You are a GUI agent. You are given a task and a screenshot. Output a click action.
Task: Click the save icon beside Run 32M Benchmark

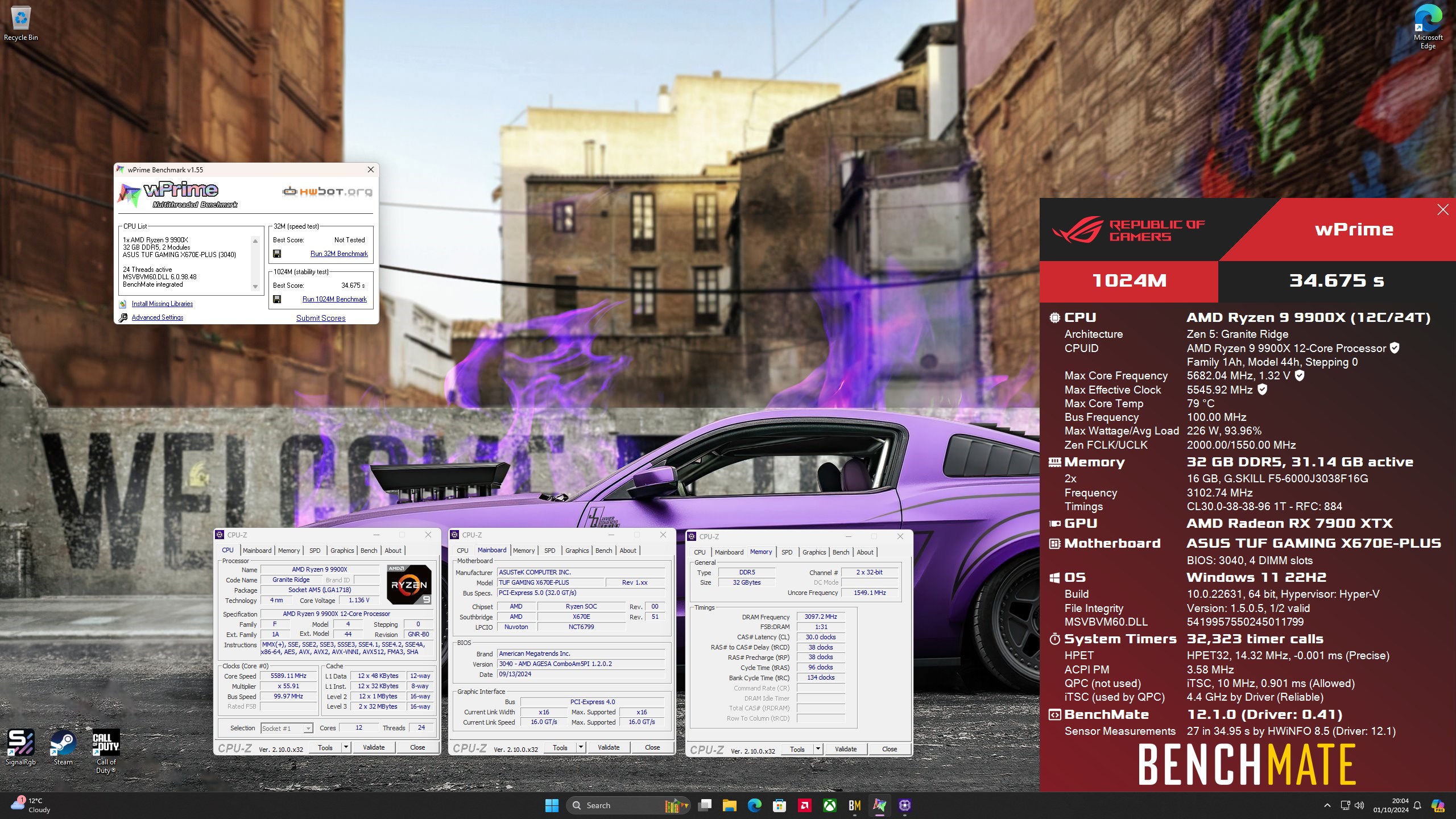[x=277, y=254]
